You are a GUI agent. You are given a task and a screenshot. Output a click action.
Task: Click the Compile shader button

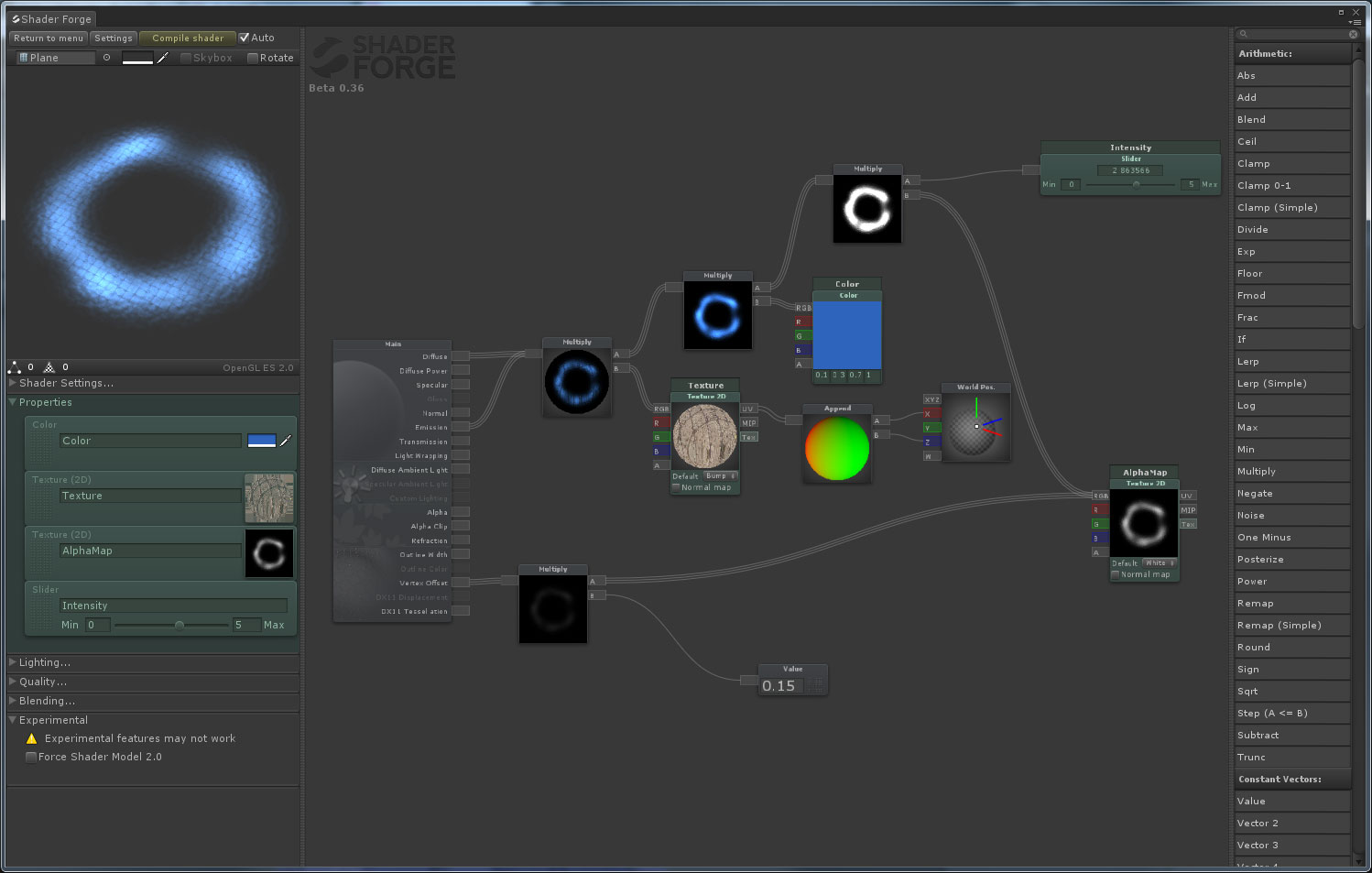click(188, 38)
